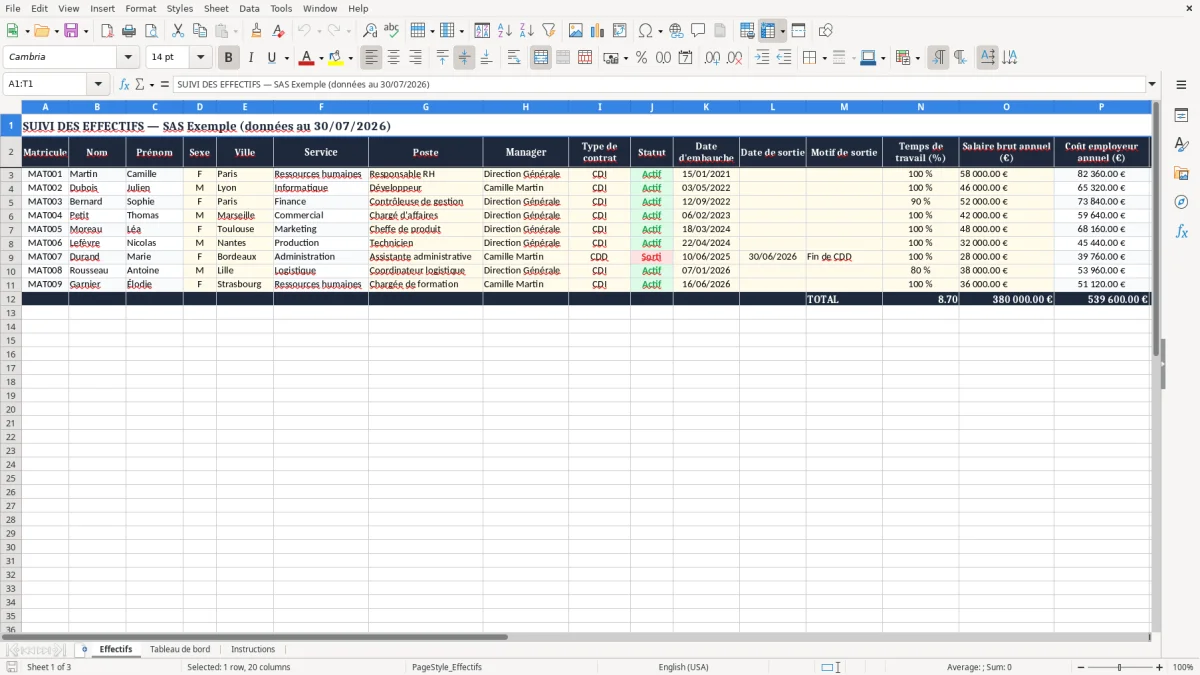1200x675 pixels.
Task: Click Average and Sum status field
Action: [x=979, y=667]
